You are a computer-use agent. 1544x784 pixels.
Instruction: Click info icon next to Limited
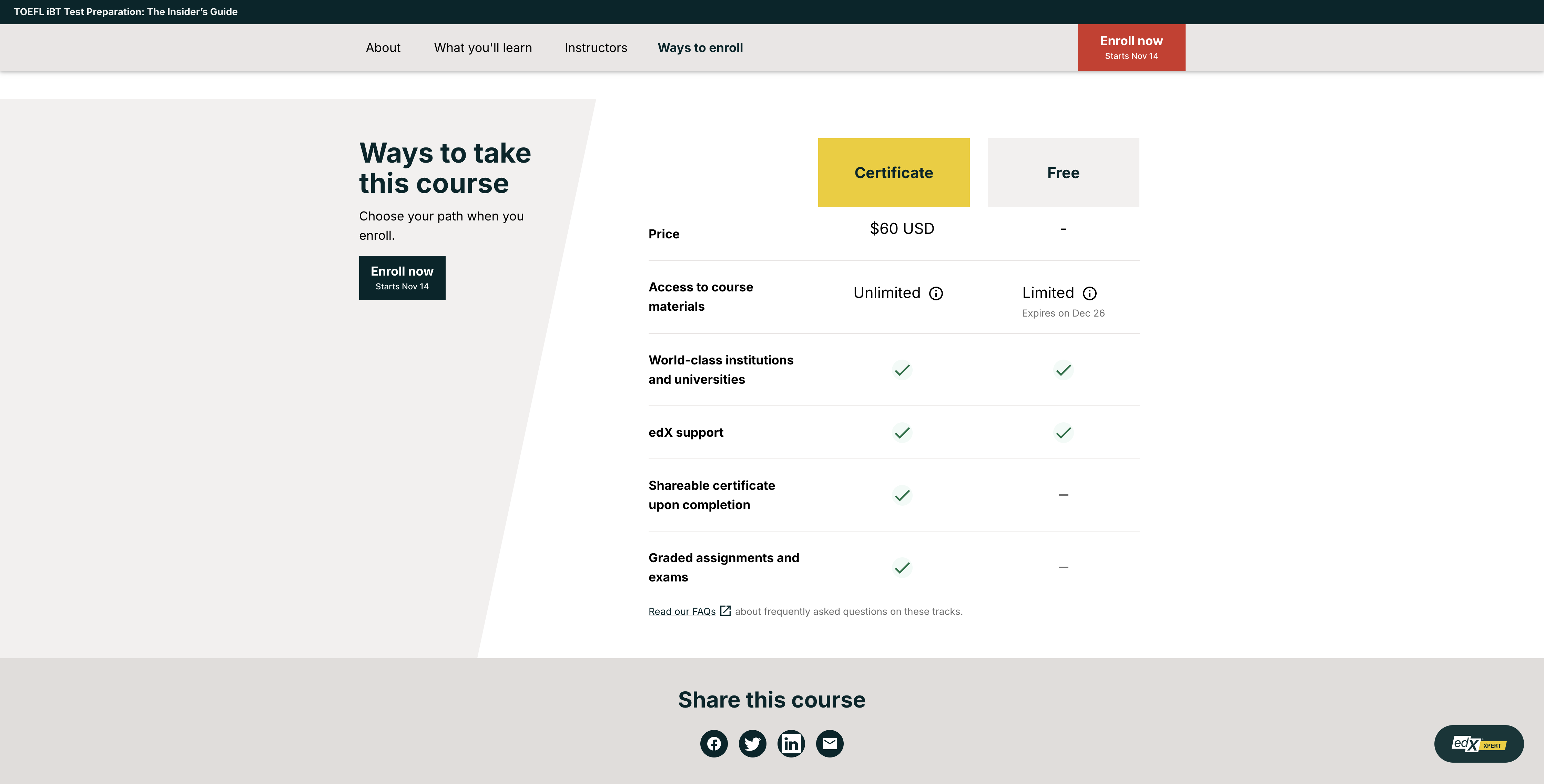[x=1090, y=293]
